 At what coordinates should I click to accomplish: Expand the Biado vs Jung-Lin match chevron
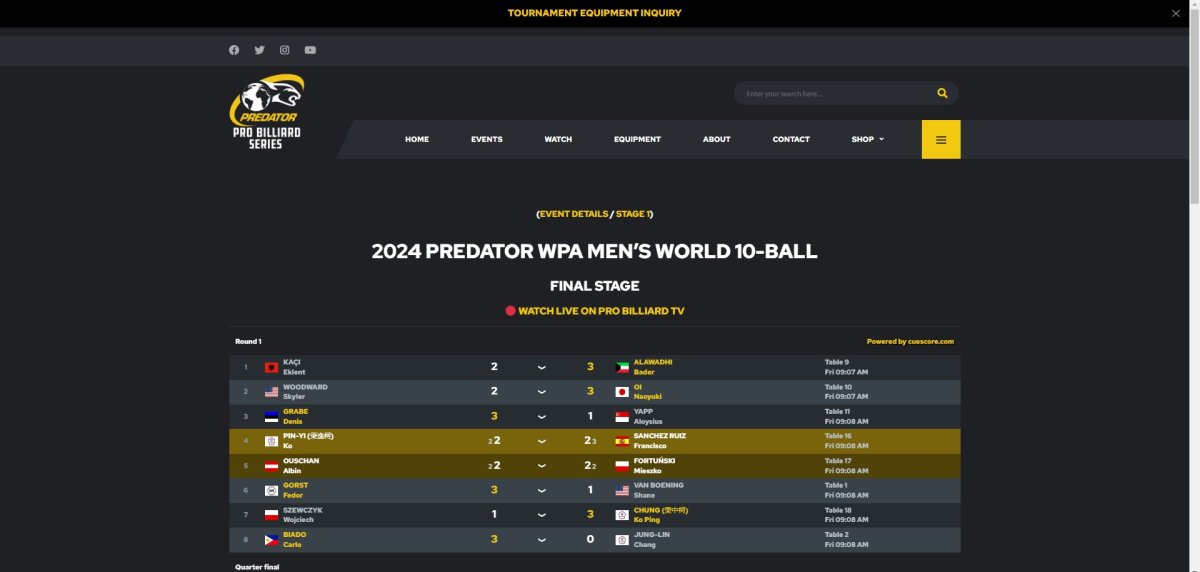click(541, 539)
